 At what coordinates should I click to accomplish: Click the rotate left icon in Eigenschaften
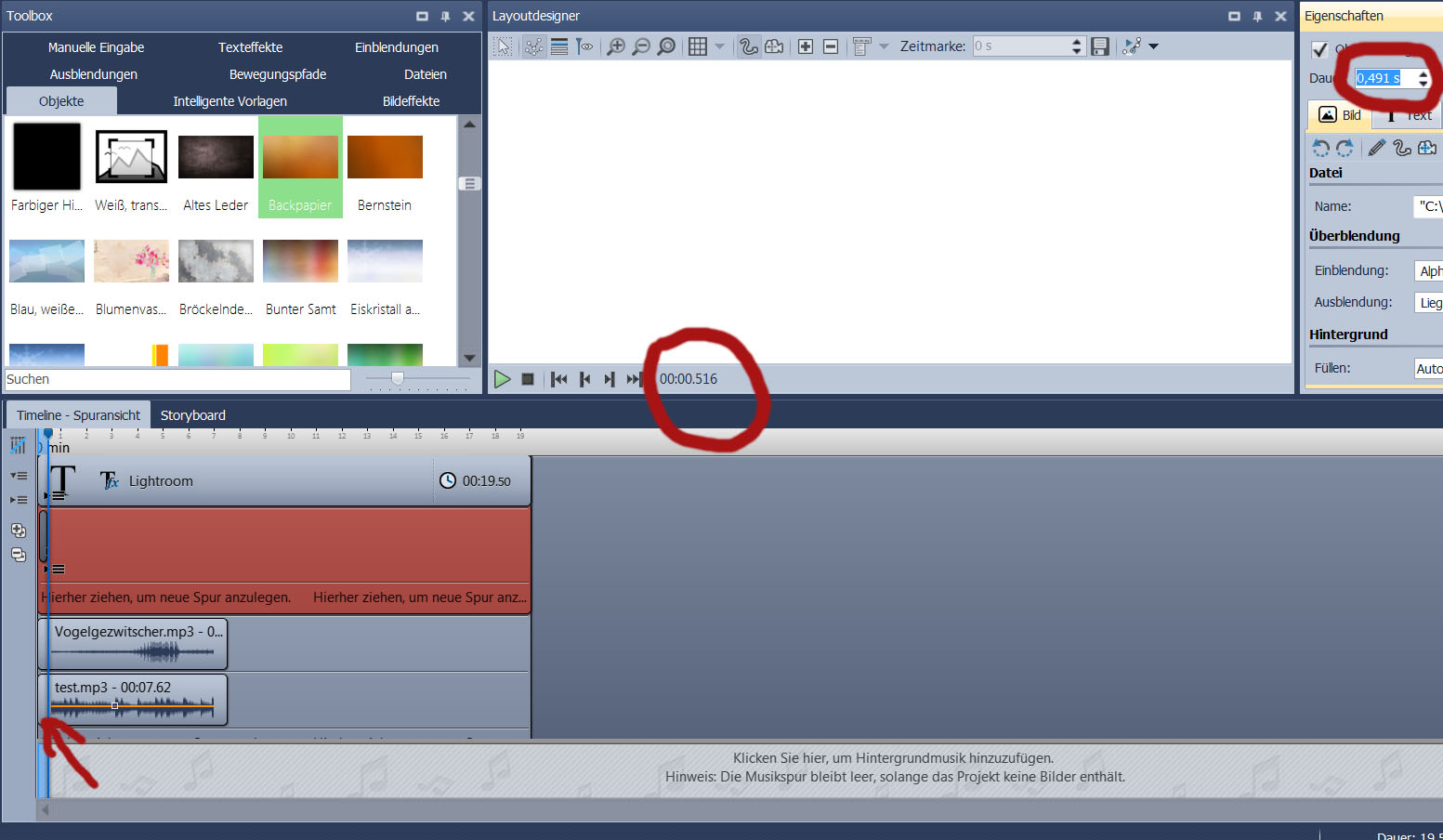[1320, 148]
